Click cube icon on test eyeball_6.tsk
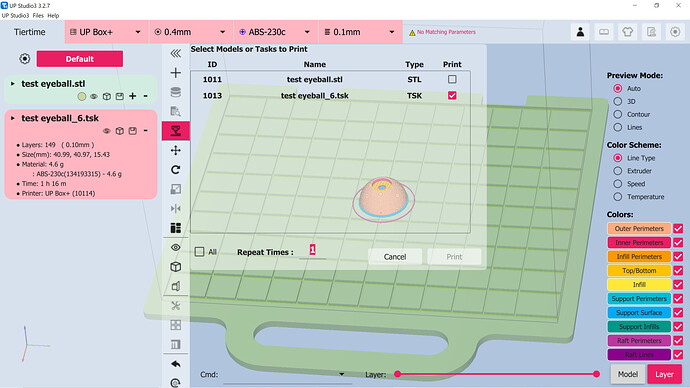The width and height of the screenshot is (690, 388). click(120, 131)
